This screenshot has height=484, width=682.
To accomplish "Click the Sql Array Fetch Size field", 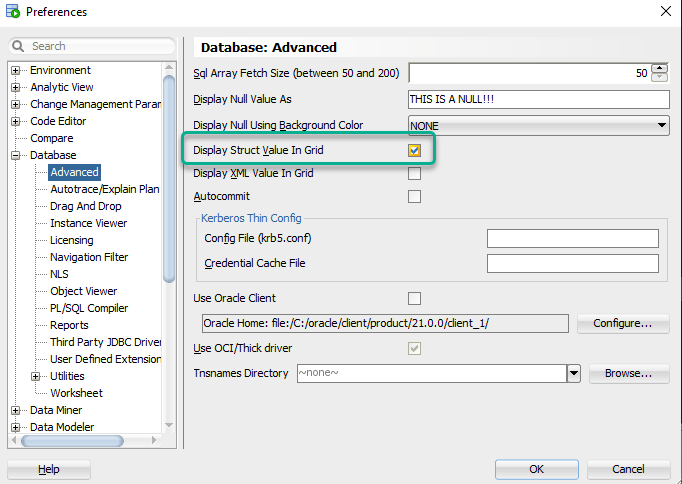I will [x=530, y=73].
